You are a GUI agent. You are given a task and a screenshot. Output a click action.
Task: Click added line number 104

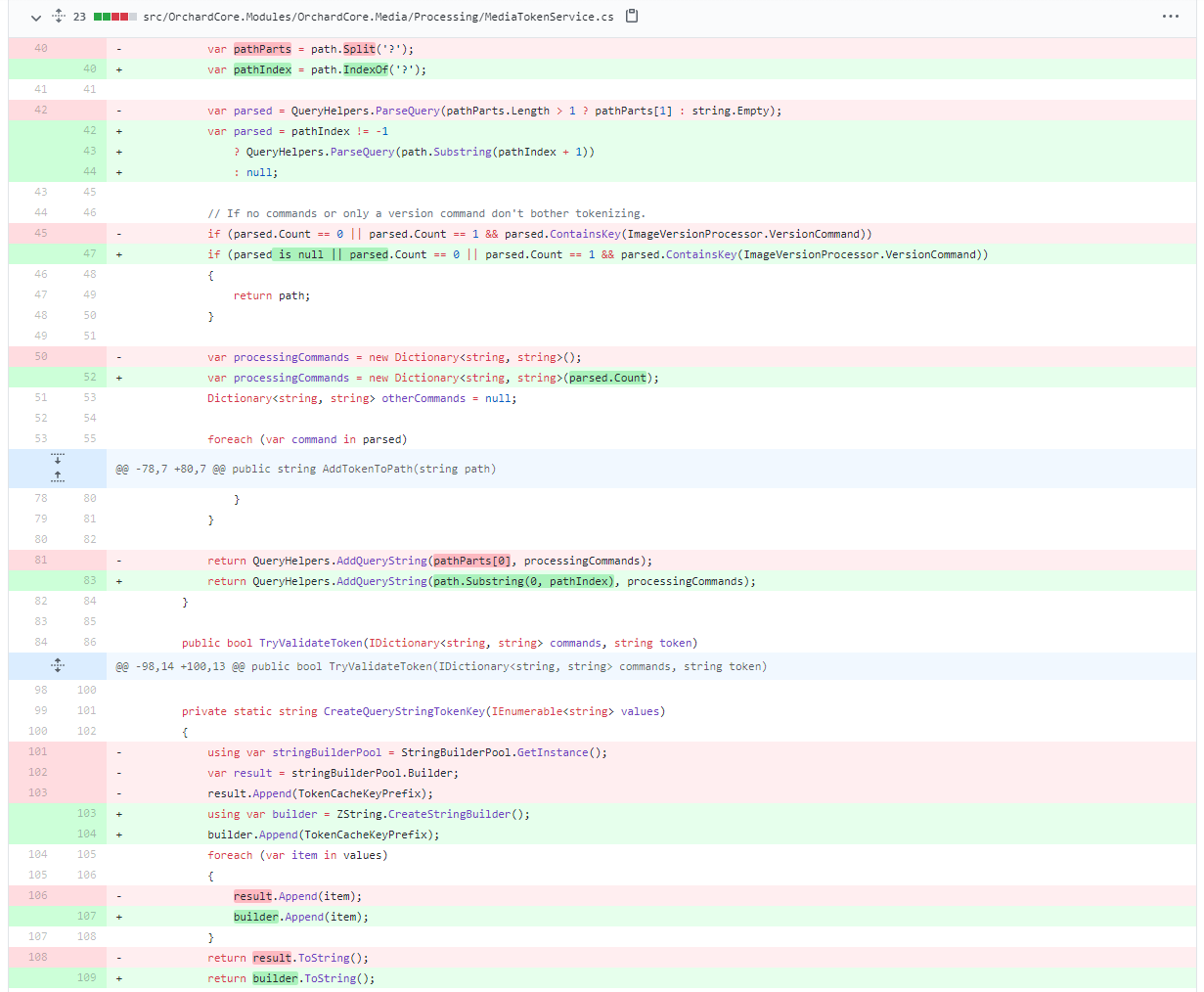[87, 834]
